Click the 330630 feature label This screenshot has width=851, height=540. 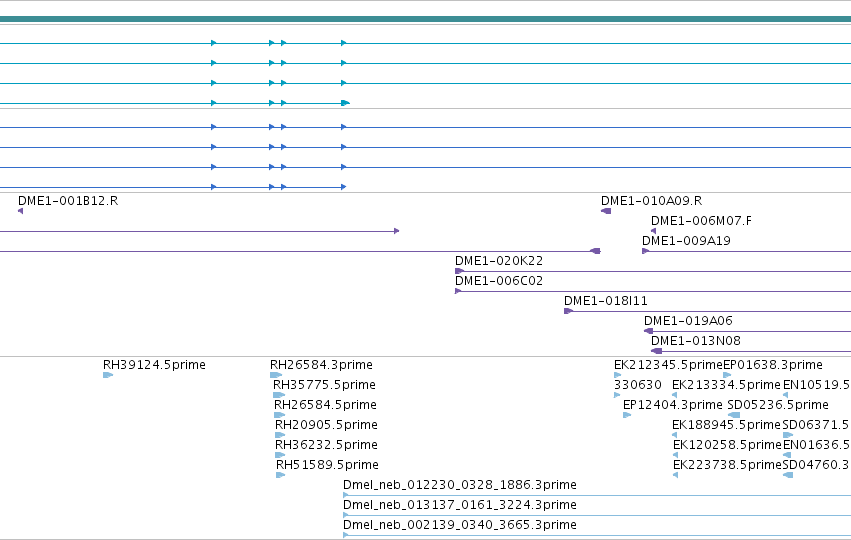pos(638,385)
